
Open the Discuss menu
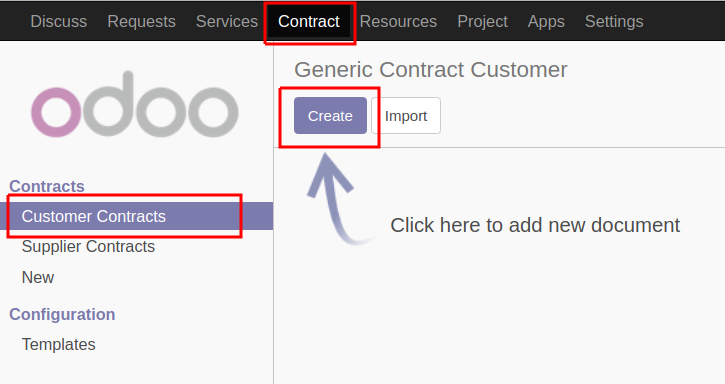59,21
